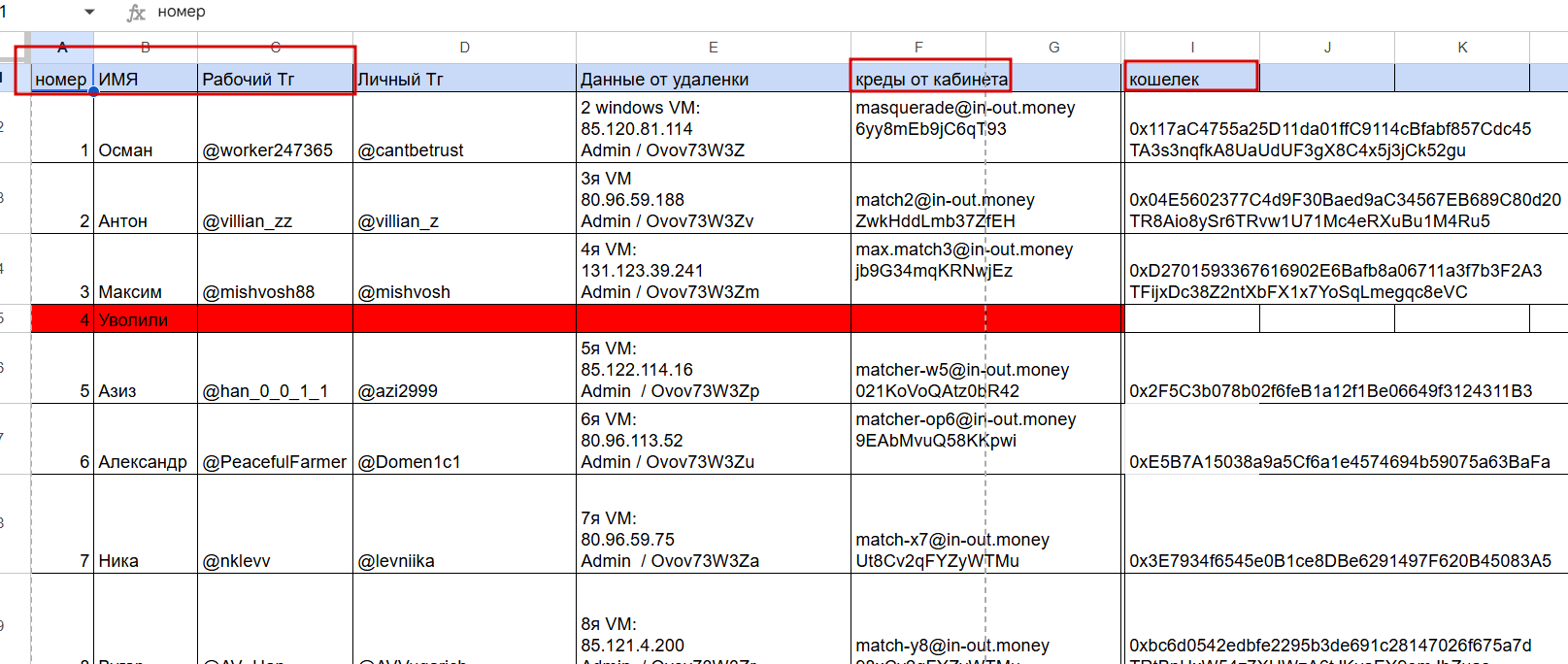Select the cell with IP 85.121.4.200
This screenshot has width=1568, height=664.
[x=713, y=619]
